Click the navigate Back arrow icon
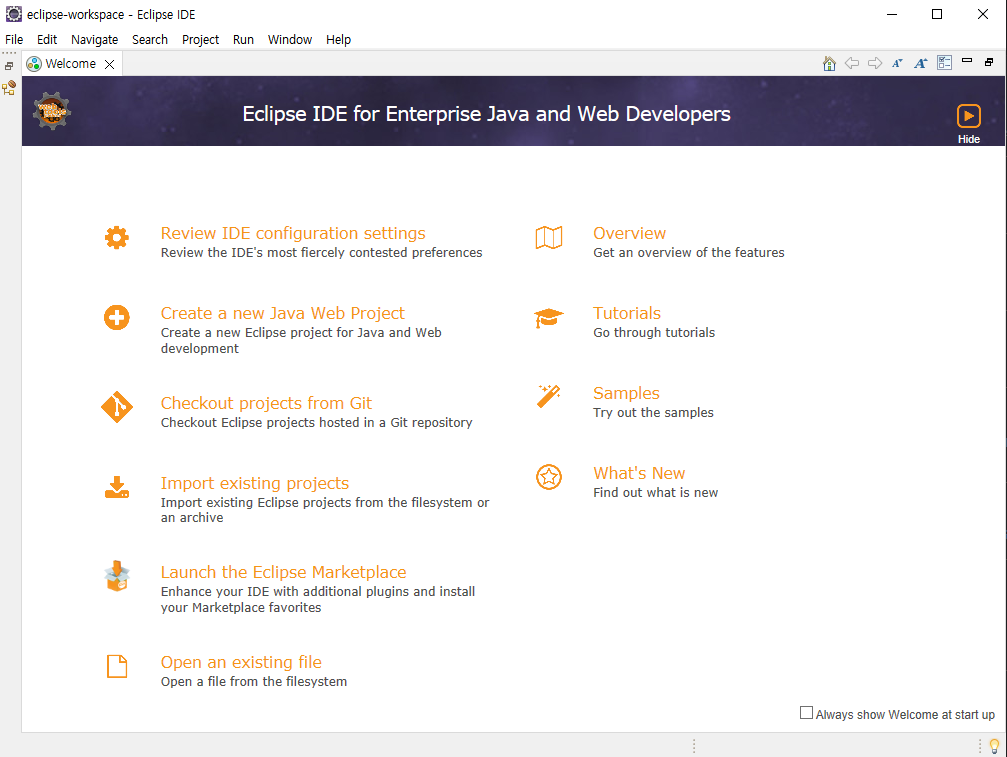Image resolution: width=1007 pixels, height=757 pixels. point(852,64)
